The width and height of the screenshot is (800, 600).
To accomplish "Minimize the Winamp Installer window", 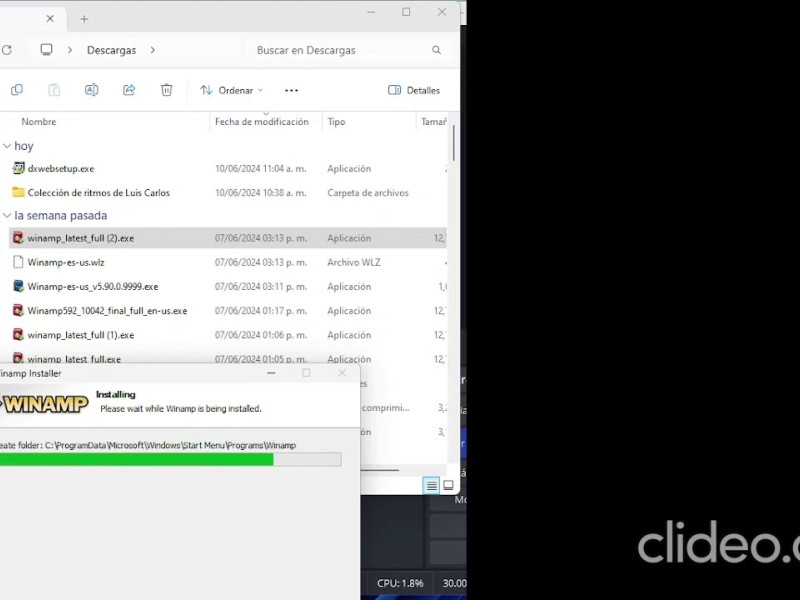I will click(x=271, y=373).
